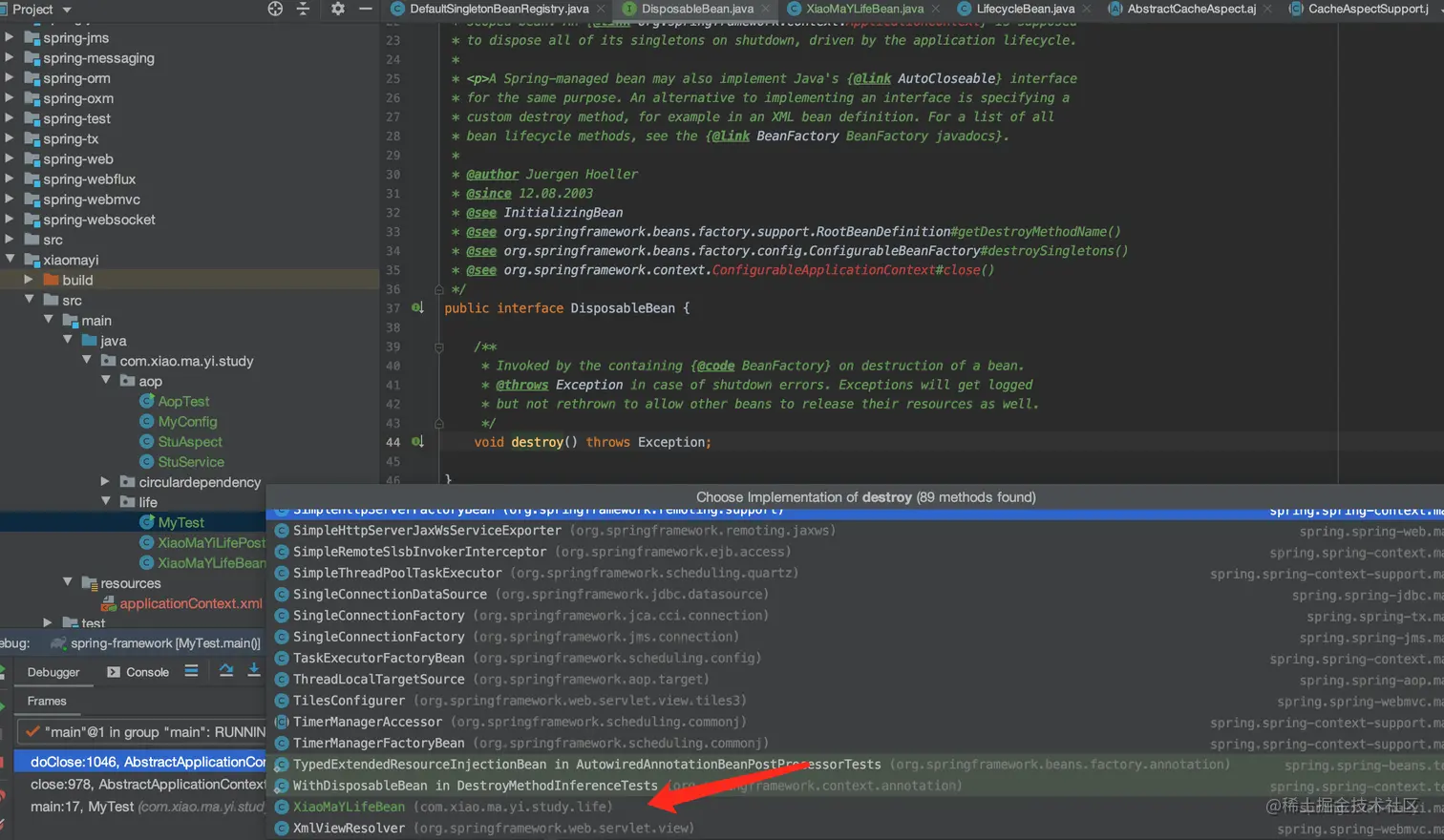
Task: Click the destroy method name on line 44
Action: (x=538, y=442)
